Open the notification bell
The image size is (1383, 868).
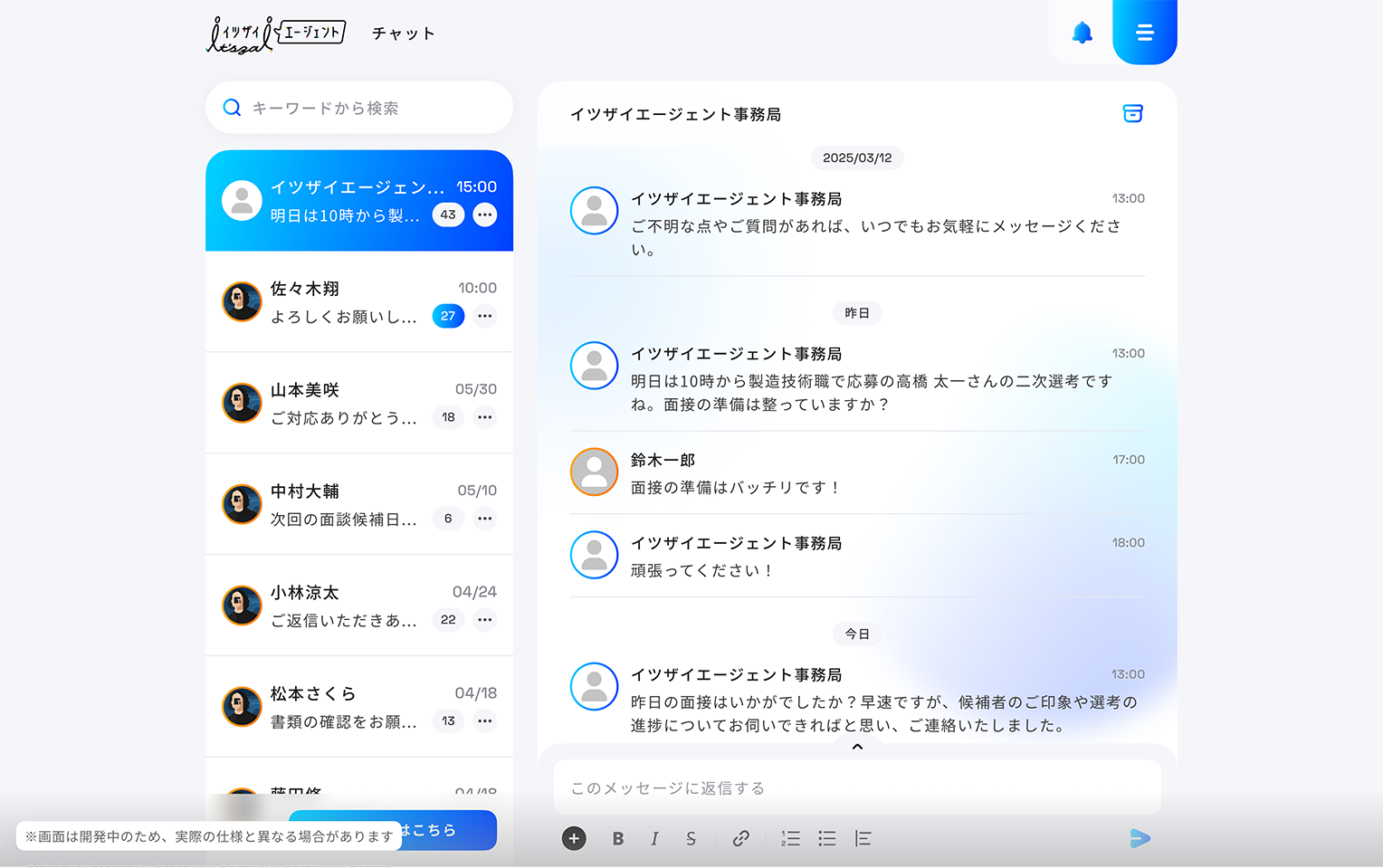point(1082,33)
